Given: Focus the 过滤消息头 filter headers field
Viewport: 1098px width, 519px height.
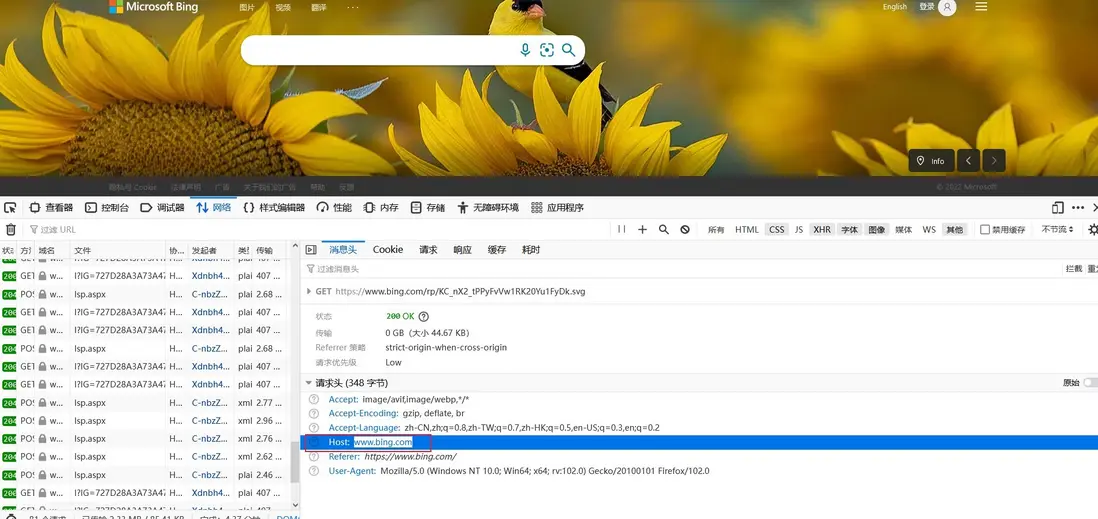Looking at the screenshot, I should [679, 269].
